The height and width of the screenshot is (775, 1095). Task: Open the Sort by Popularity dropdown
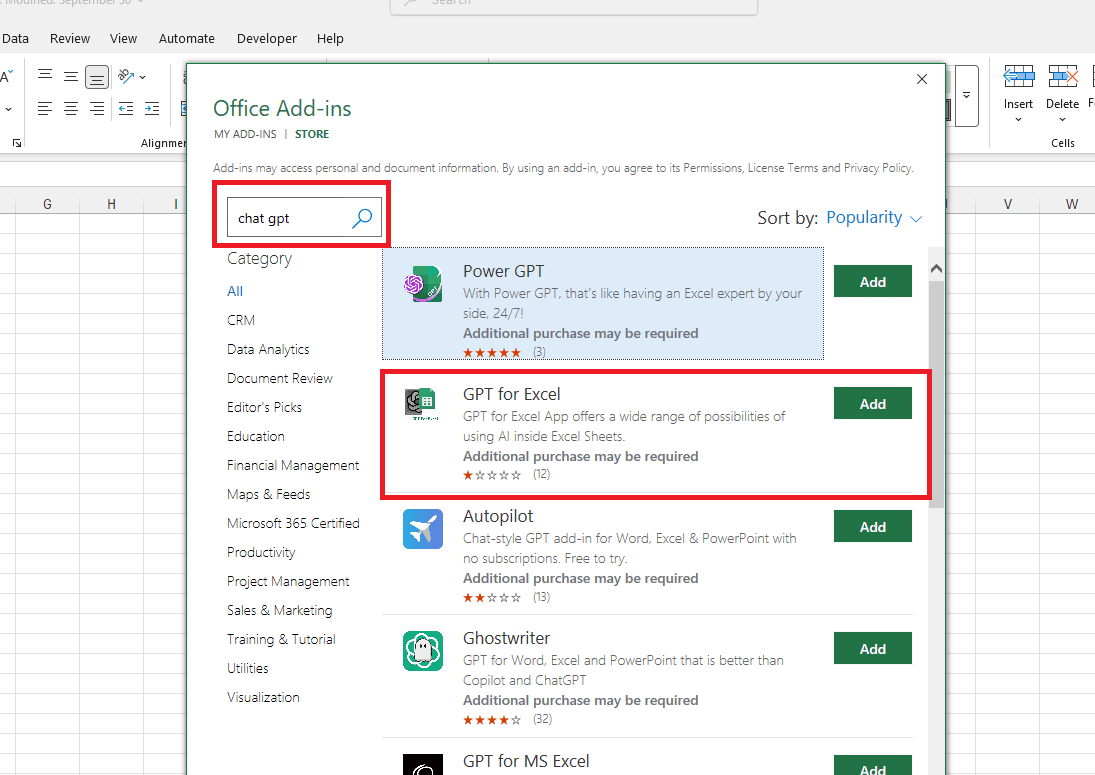pyautogui.click(x=874, y=218)
